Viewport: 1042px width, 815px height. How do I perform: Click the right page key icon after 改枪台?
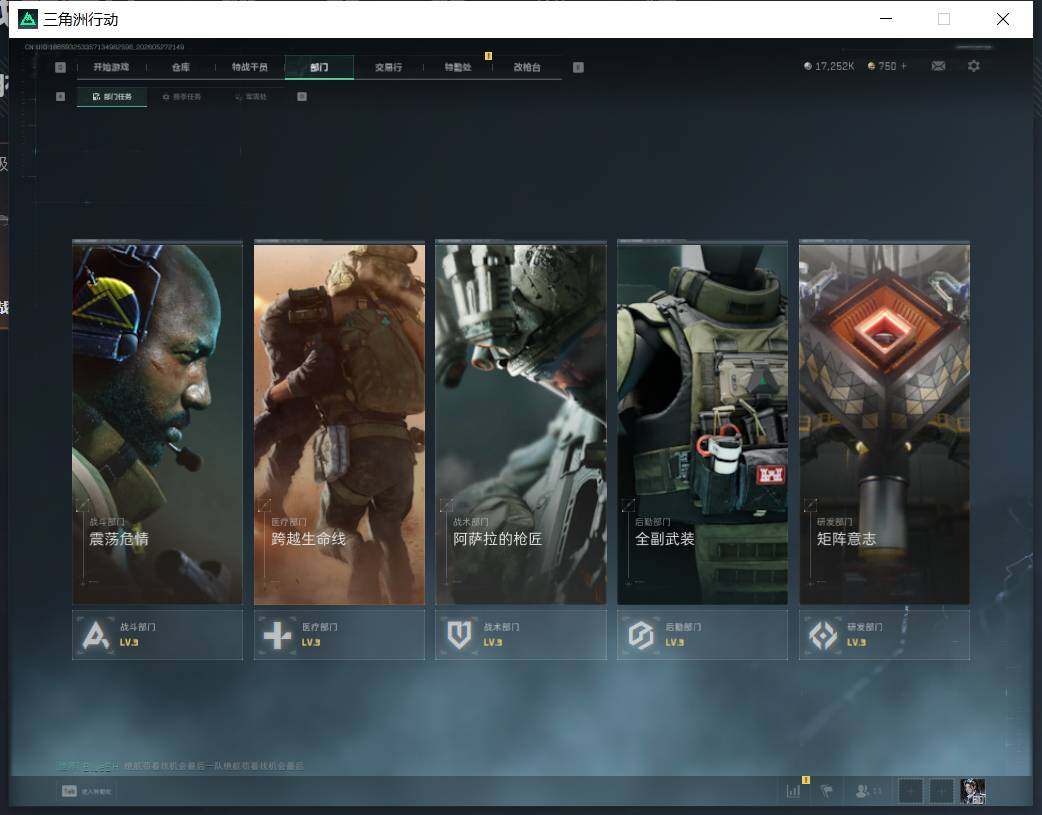578,67
